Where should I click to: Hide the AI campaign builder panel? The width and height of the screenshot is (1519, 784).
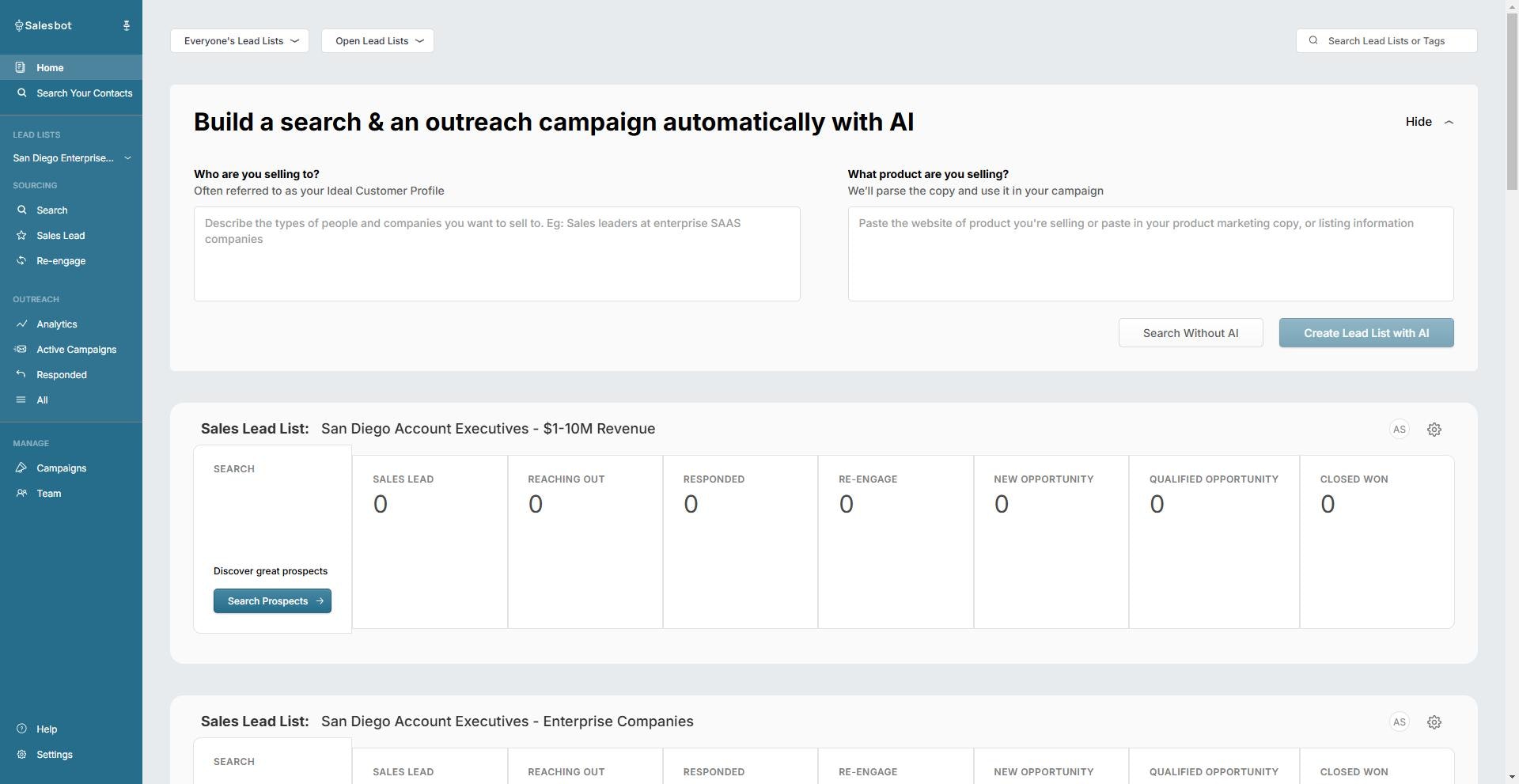coord(1429,122)
